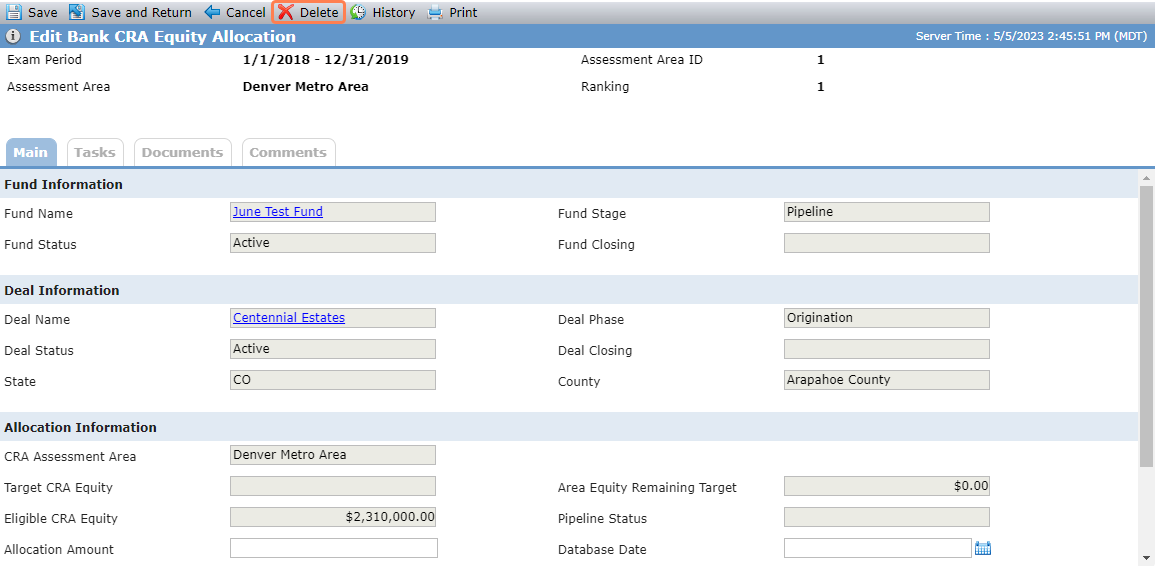Open the June Test Fund link

pos(278,212)
